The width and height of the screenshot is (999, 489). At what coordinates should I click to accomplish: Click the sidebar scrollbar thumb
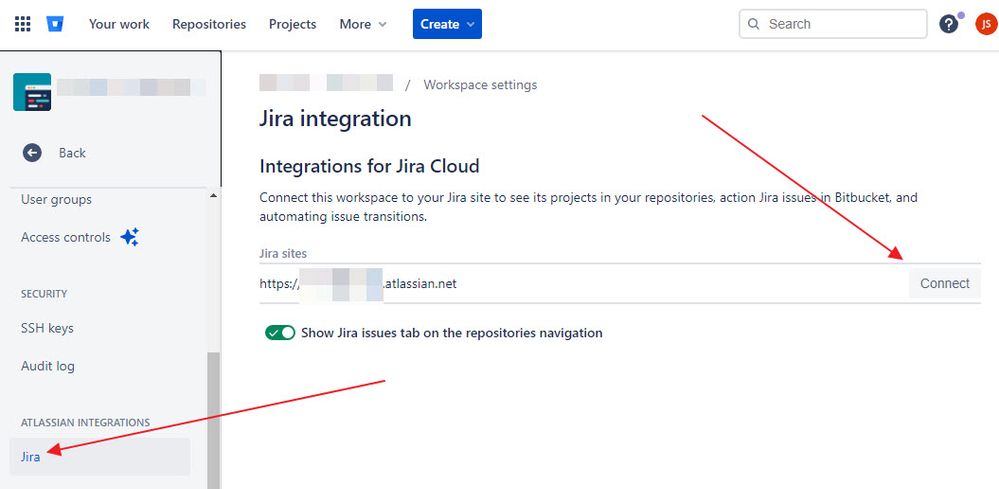(x=213, y=420)
